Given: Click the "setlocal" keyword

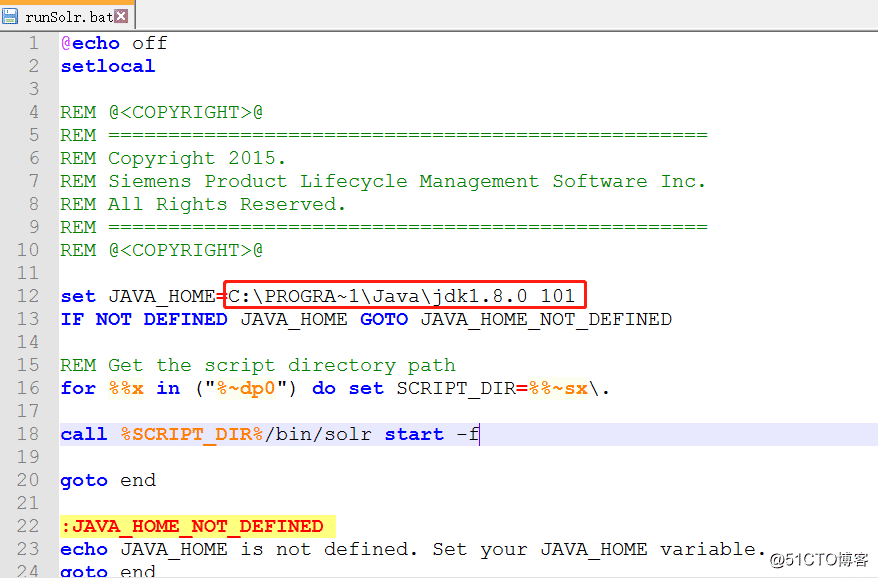Looking at the screenshot, I should click(x=108, y=66).
